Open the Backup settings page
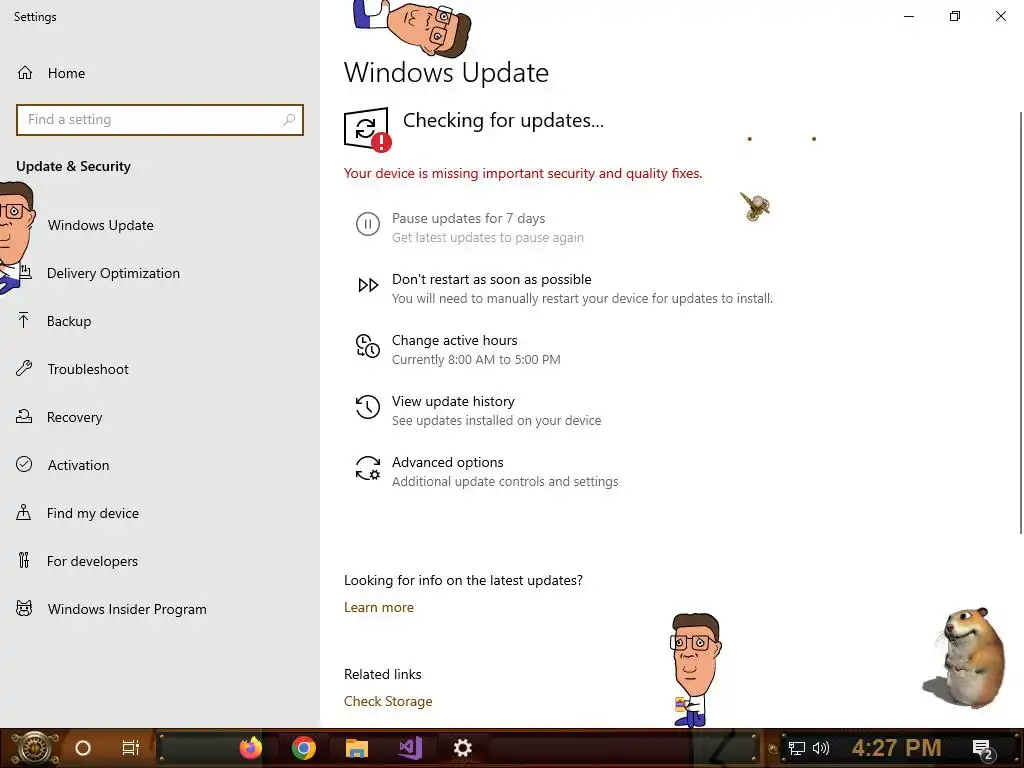This screenshot has height=768, width=1024. (160, 321)
